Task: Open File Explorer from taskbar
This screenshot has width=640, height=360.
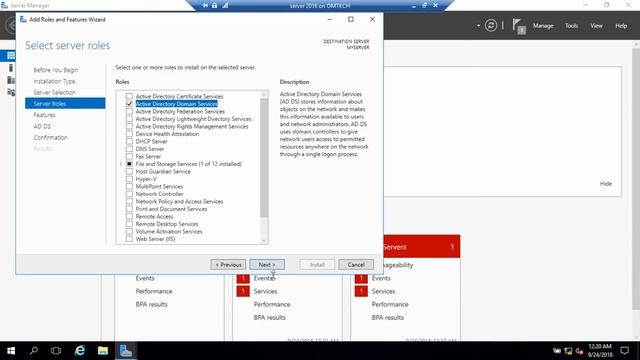Action: (x=103, y=351)
